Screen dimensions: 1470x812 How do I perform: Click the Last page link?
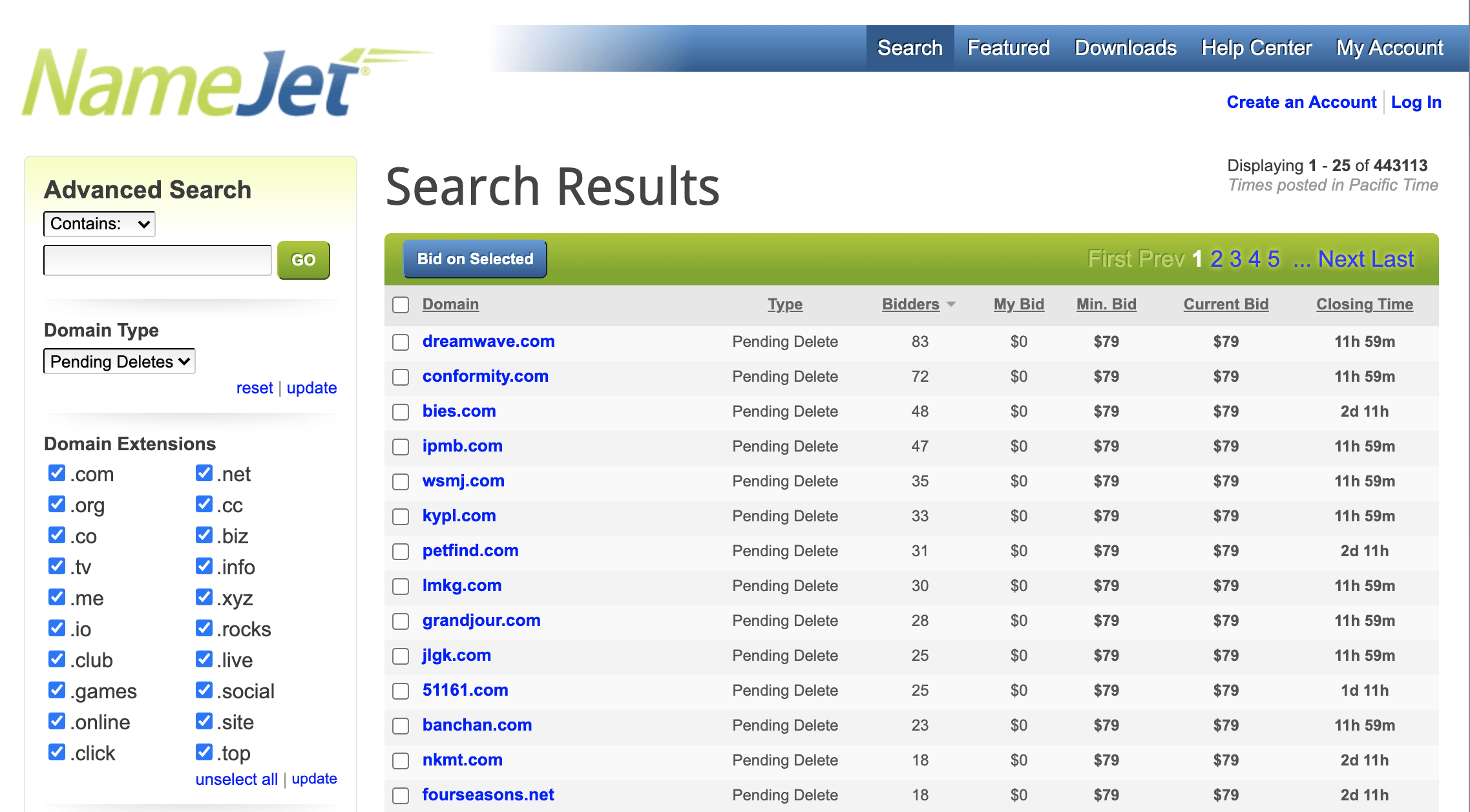click(x=1392, y=259)
